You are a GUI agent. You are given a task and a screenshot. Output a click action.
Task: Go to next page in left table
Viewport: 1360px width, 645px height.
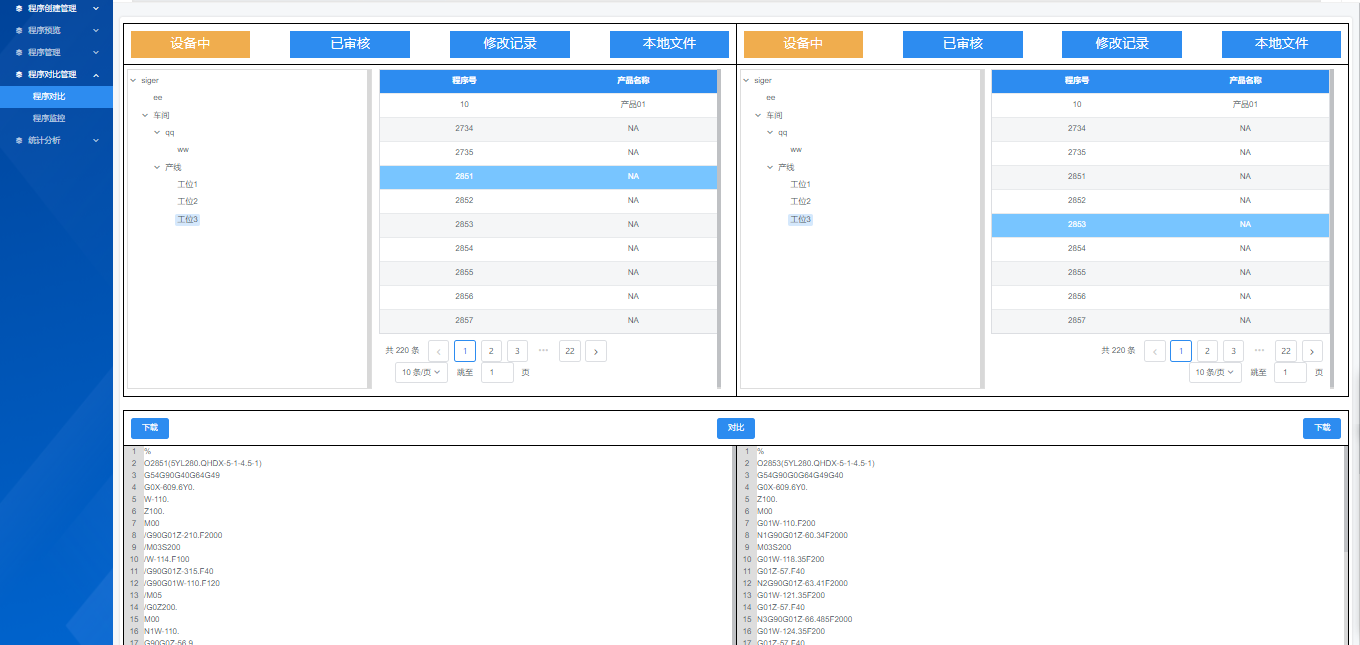(596, 351)
